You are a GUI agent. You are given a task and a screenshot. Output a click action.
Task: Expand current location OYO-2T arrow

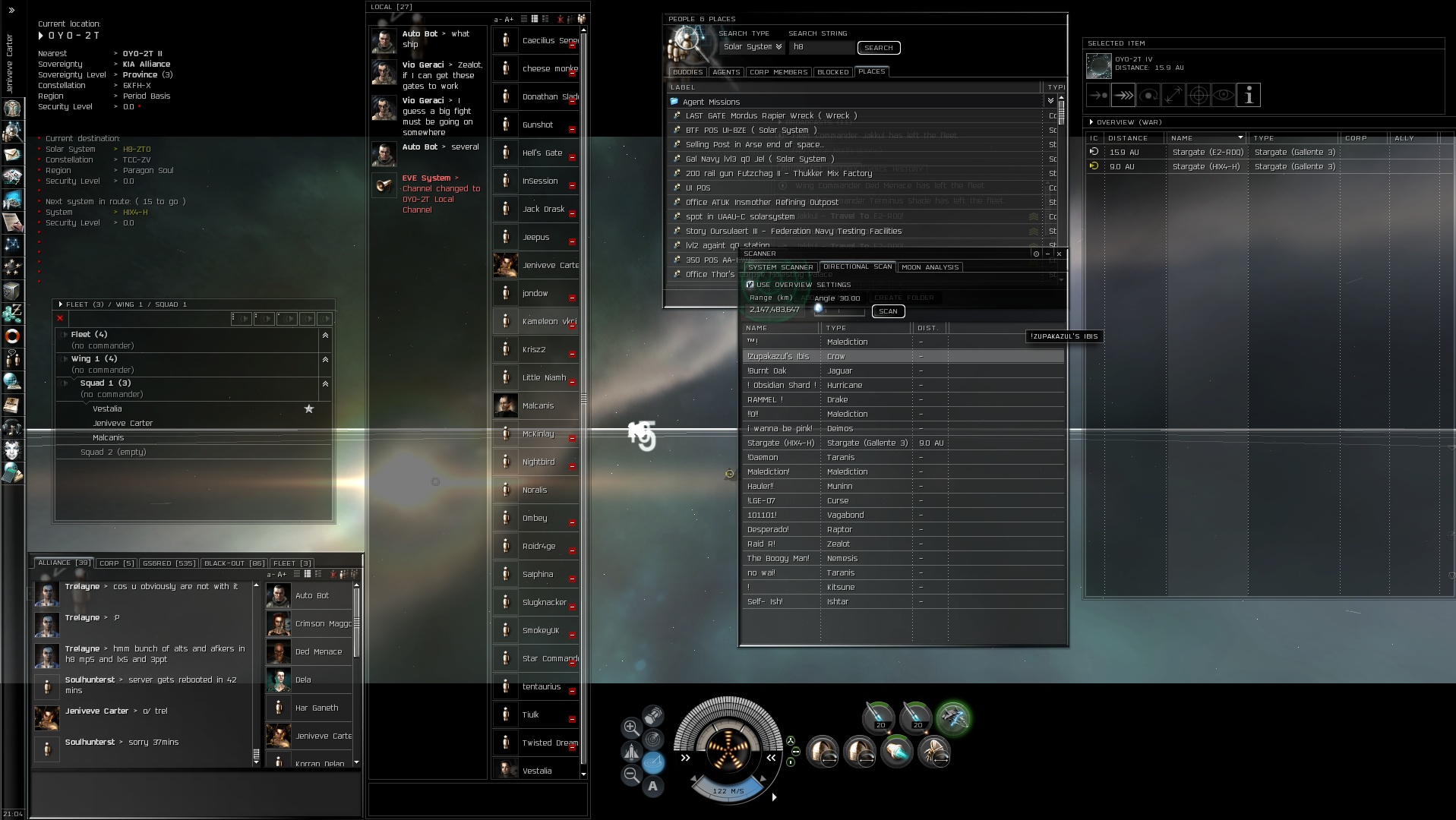41,36
